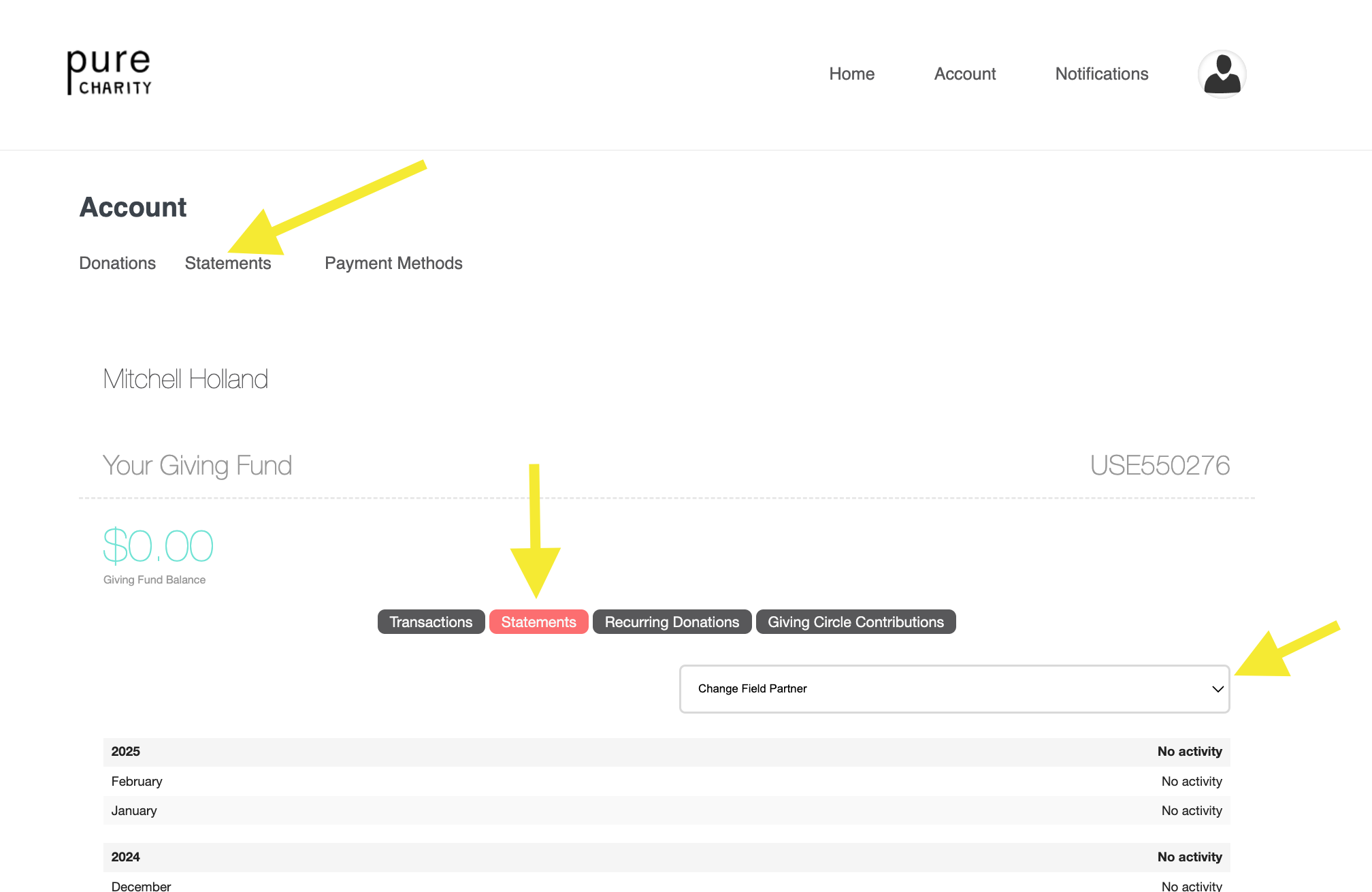
Task: Open the user profile avatar icon
Action: pos(1222,74)
